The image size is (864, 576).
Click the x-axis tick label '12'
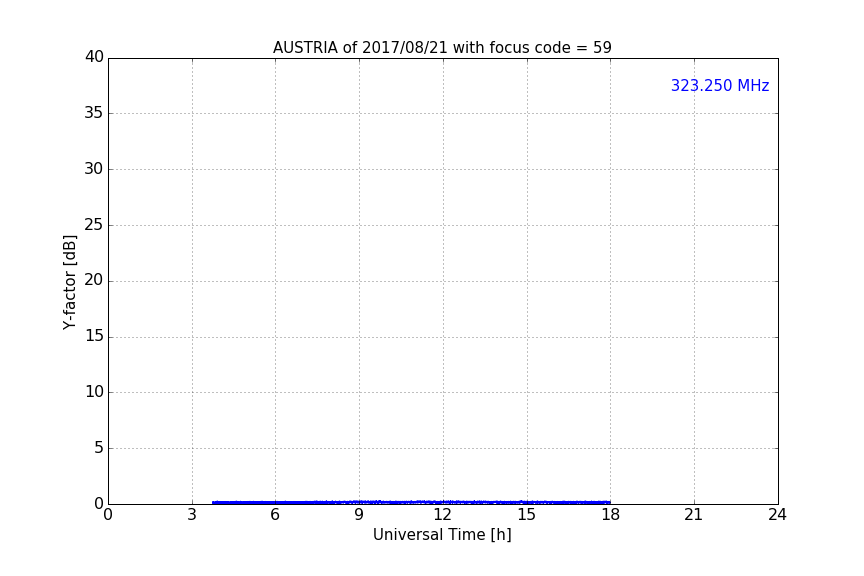[442, 515]
